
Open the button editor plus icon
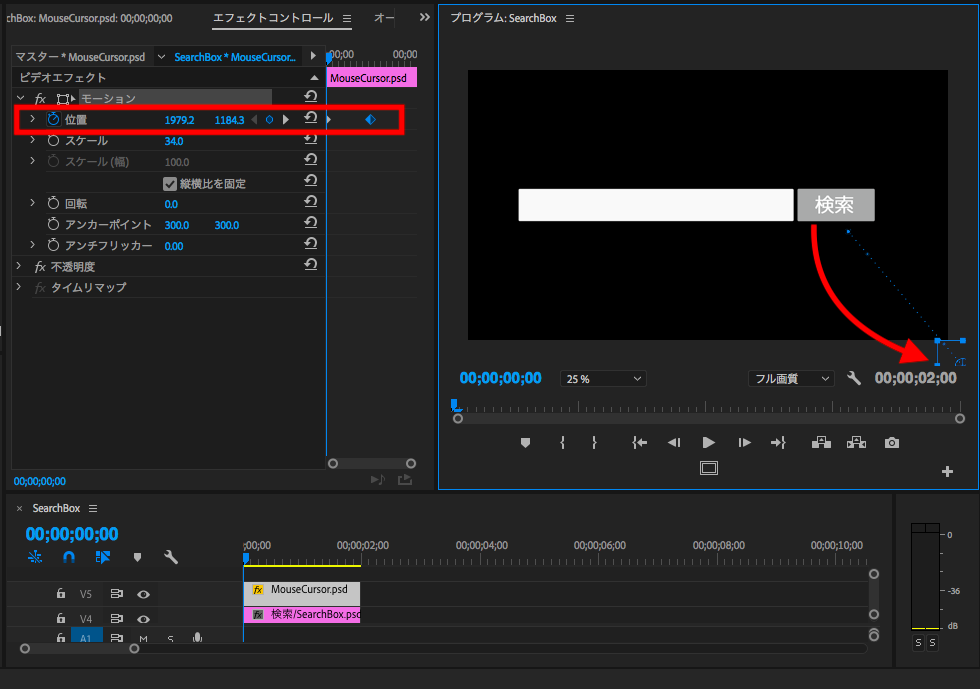(x=947, y=472)
